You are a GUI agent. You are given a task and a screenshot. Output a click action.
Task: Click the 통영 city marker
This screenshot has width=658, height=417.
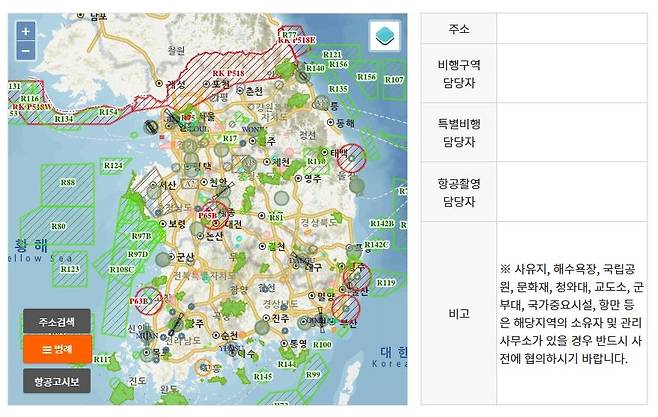tap(284, 344)
